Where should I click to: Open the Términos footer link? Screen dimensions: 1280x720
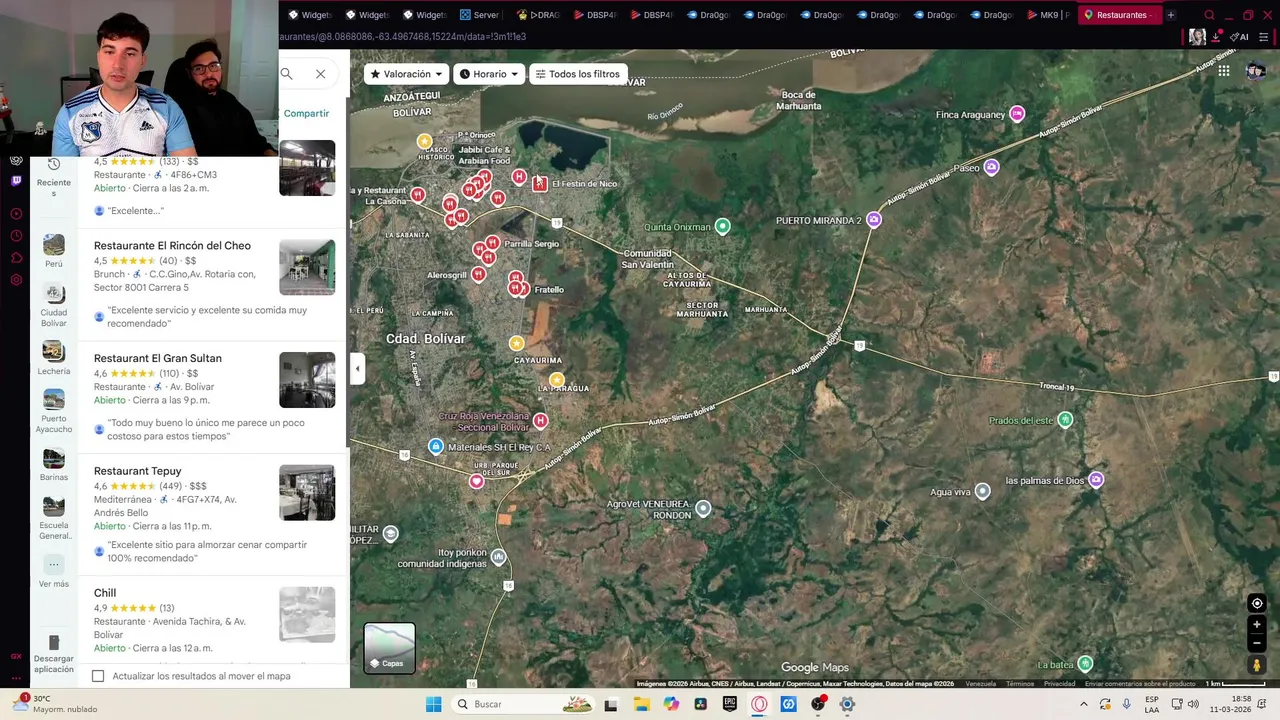(x=1020, y=684)
